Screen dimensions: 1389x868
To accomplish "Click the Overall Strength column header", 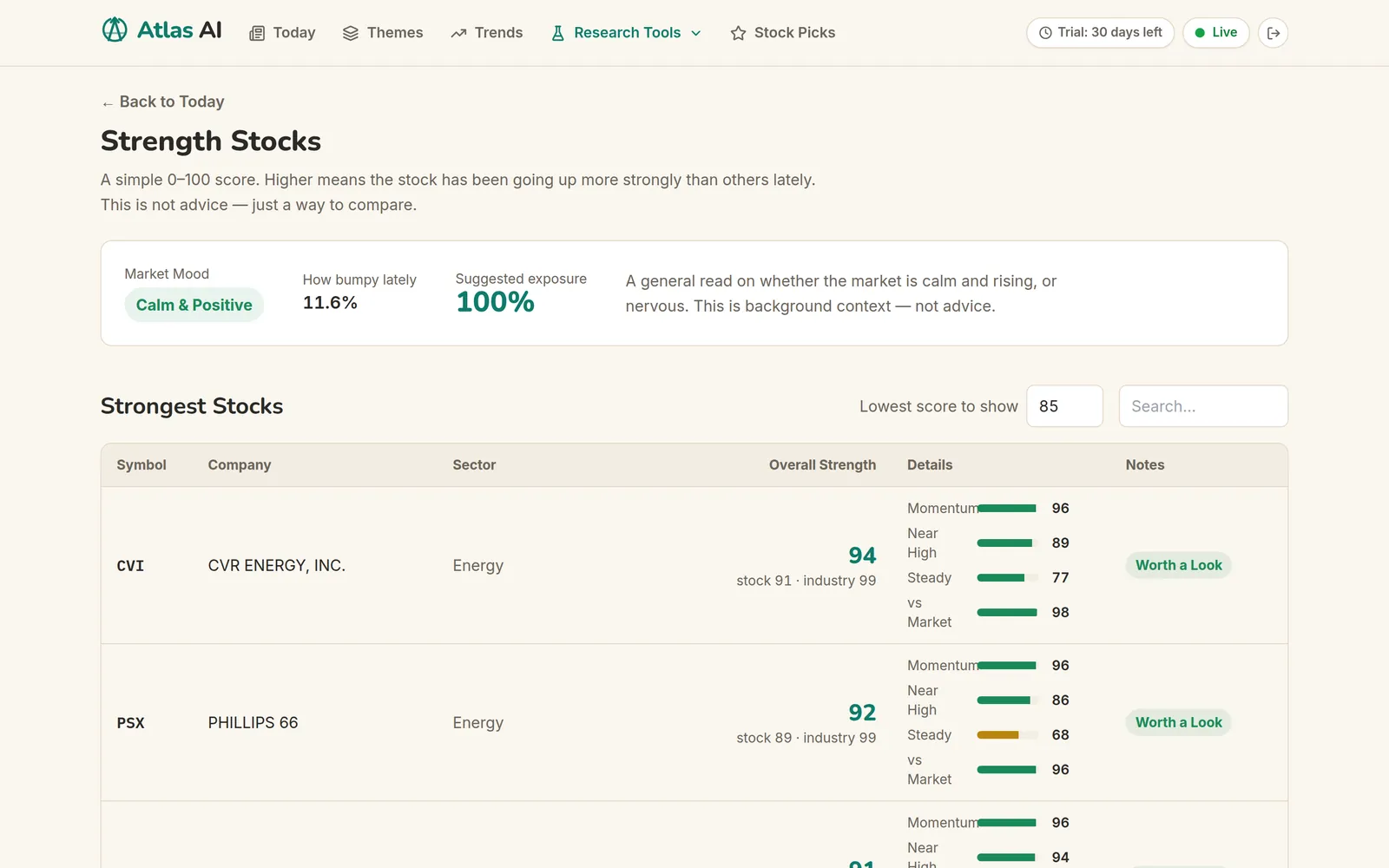I will pos(822,465).
